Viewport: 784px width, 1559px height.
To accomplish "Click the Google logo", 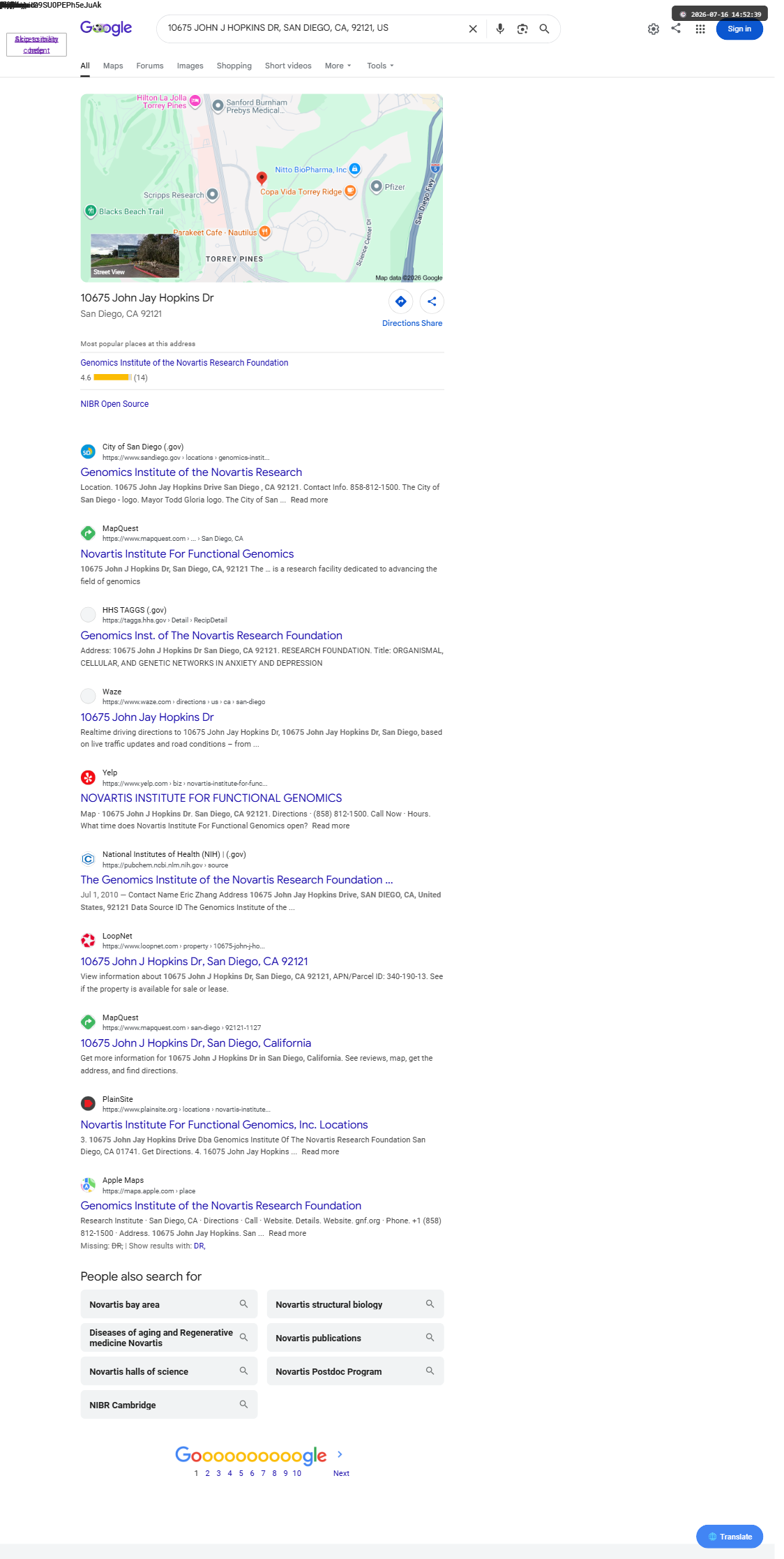I will [x=106, y=28].
